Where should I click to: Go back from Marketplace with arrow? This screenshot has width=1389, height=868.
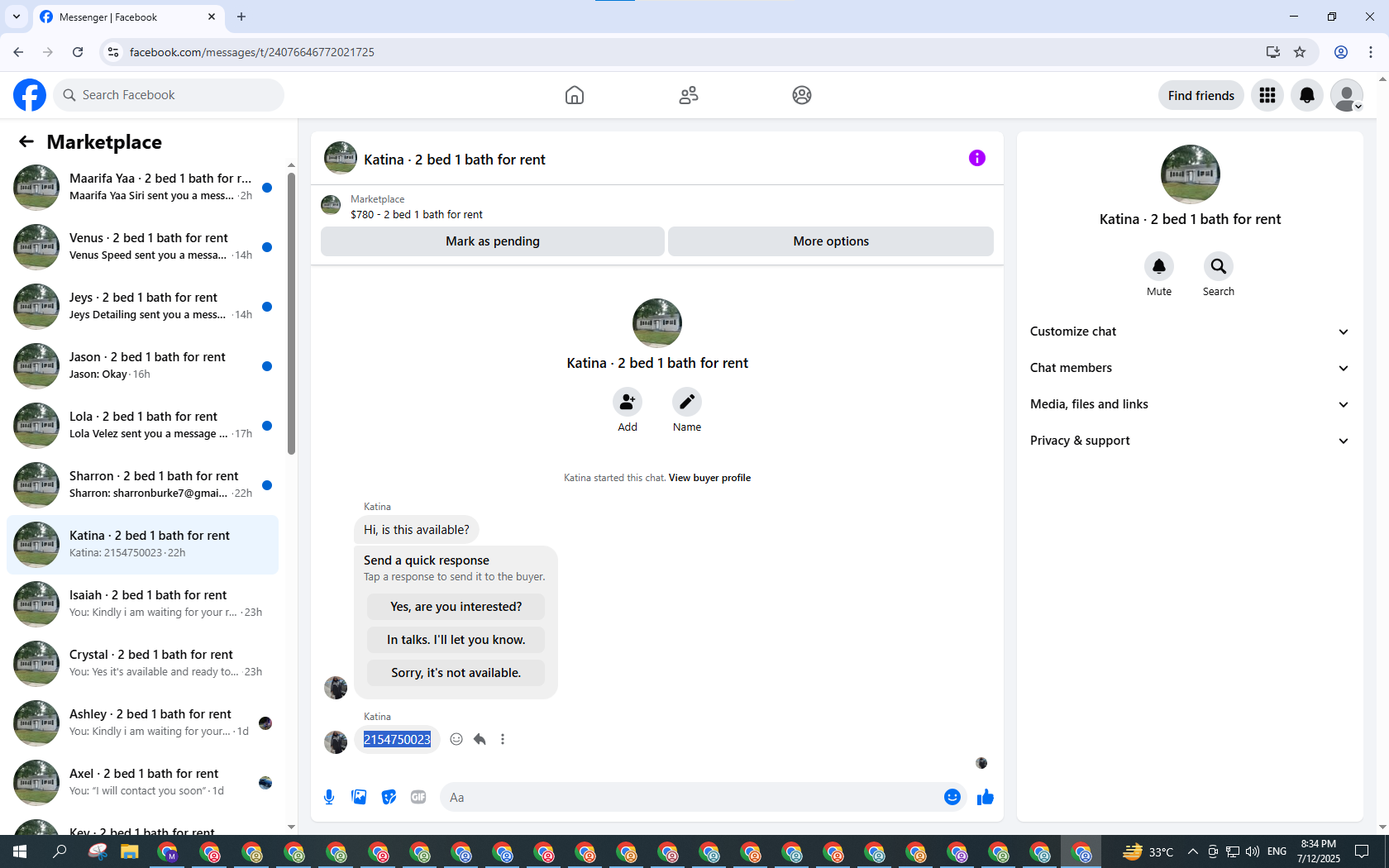pos(26,141)
